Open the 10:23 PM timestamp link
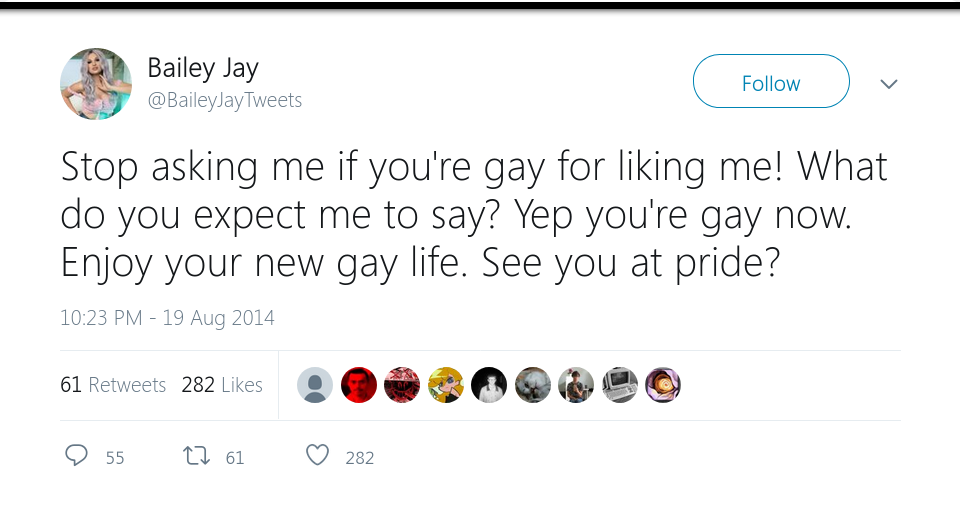 click(x=167, y=318)
